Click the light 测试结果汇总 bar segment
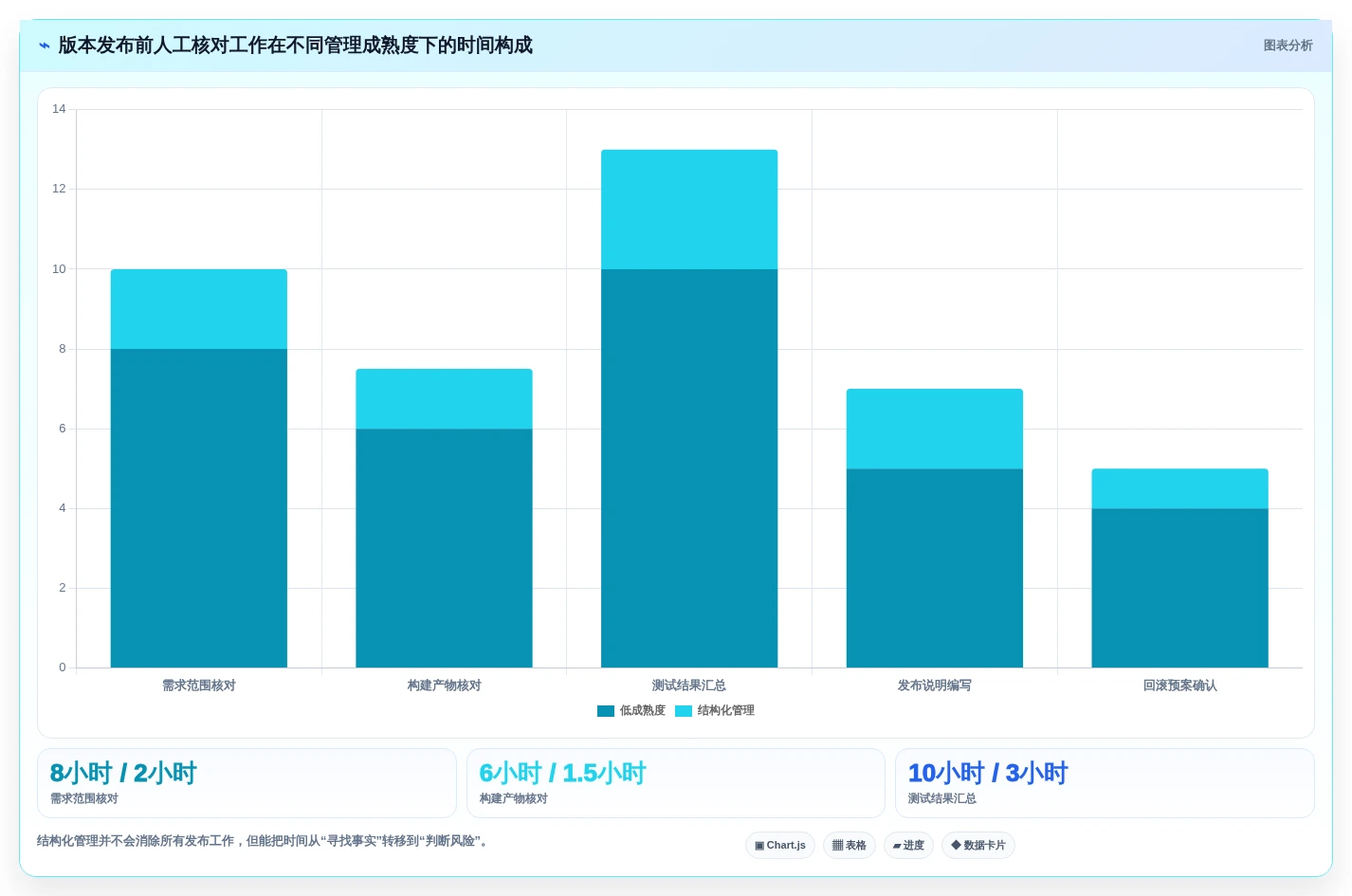Viewport: 1352px width, 896px height. pyautogui.click(x=689, y=210)
